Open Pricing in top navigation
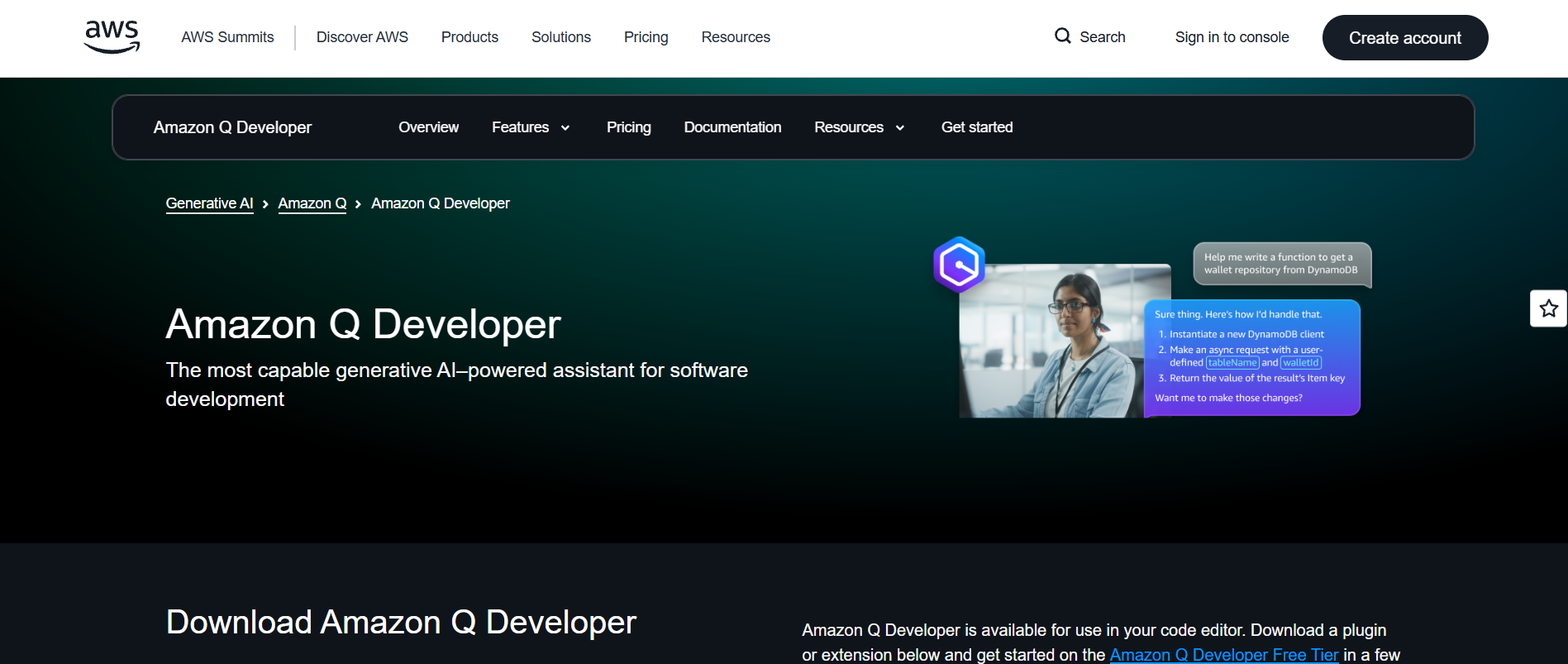Viewport: 1568px width, 664px height. click(x=646, y=37)
